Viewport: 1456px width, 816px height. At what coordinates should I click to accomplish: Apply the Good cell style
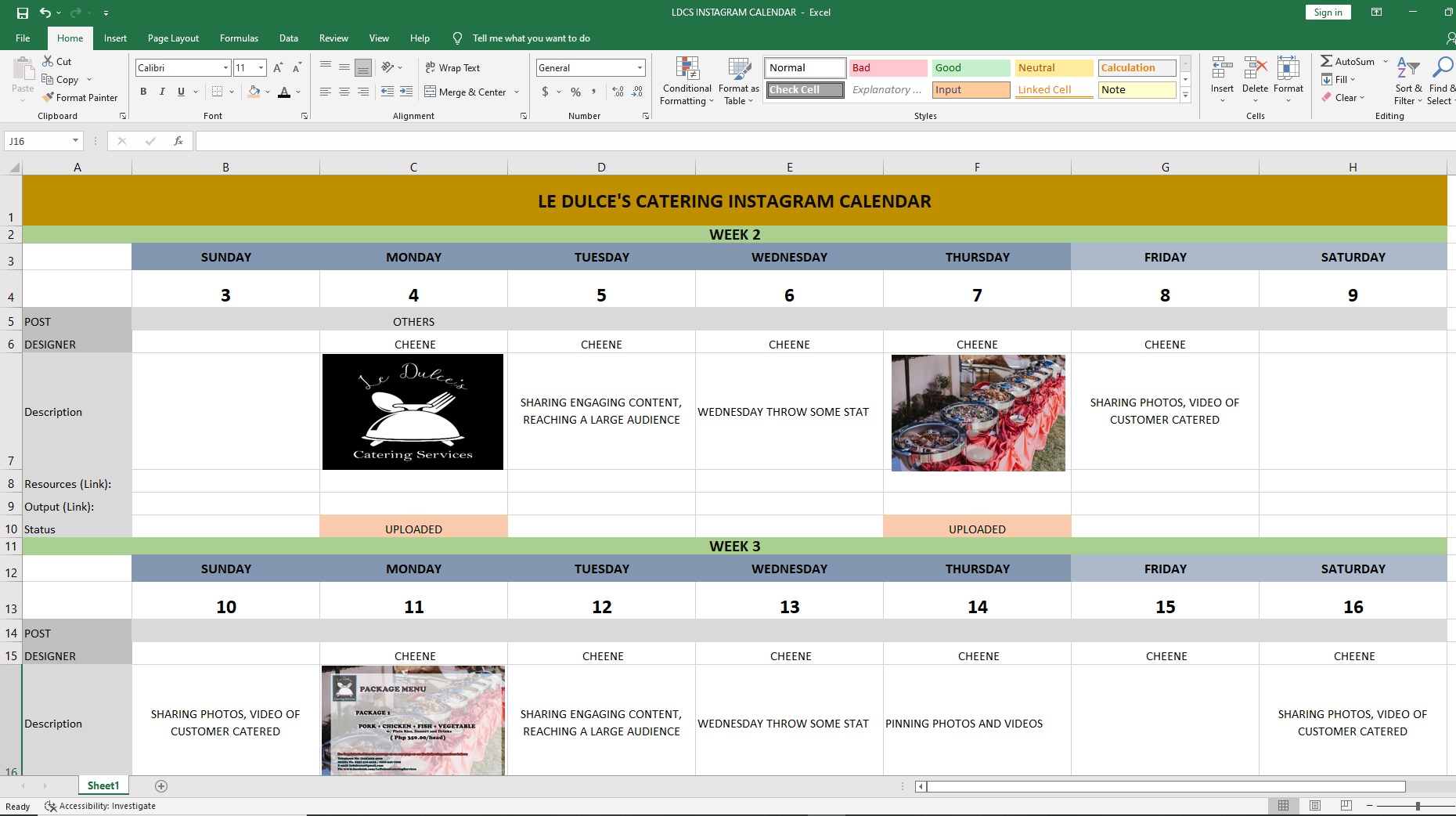click(x=971, y=68)
